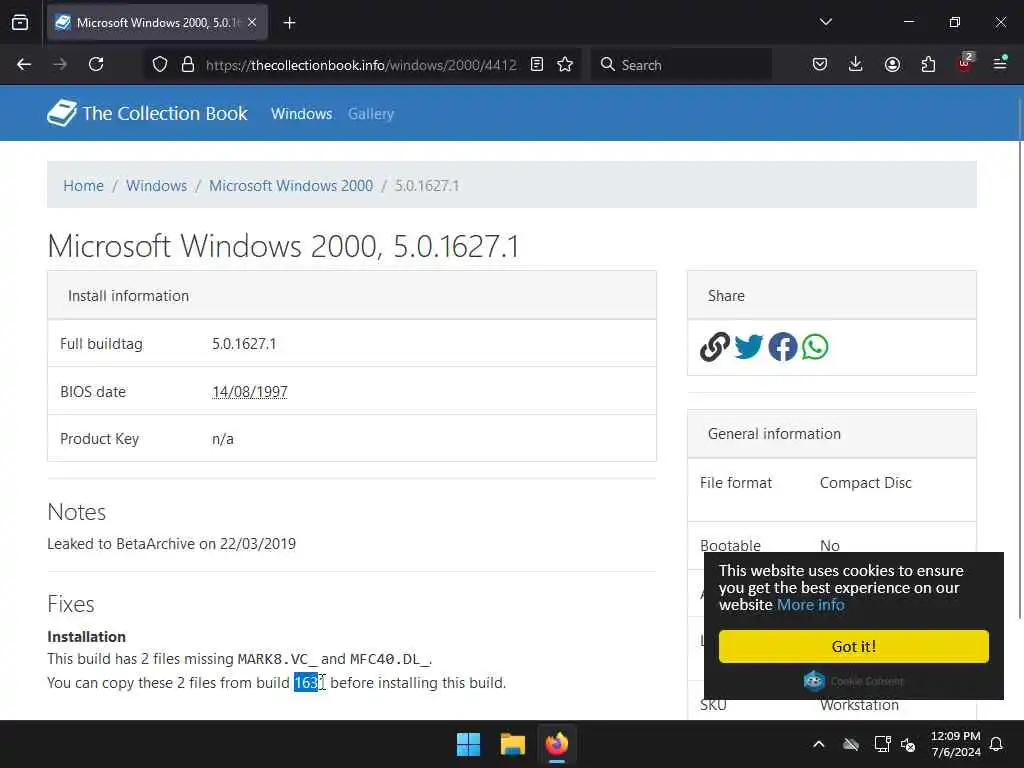Expand the list all tabs chevron
This screenshot has height=768, width=1024.
825,22
